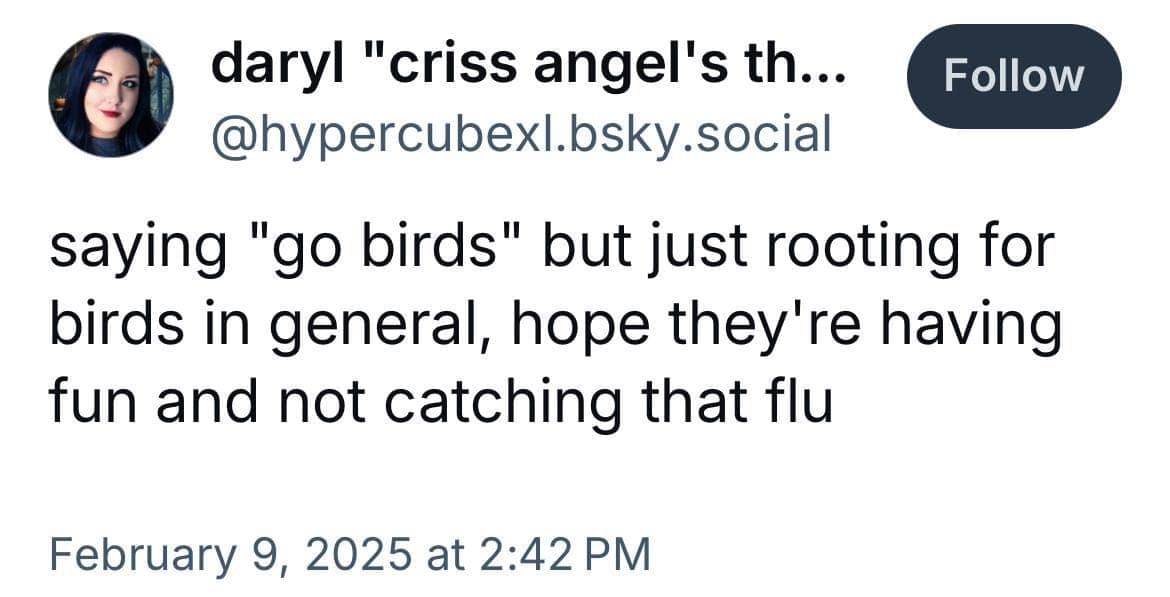Viewport: 1170px width, 597px height.
Task: Open the poster's profile avatar picture
Action: click(111, 95)
